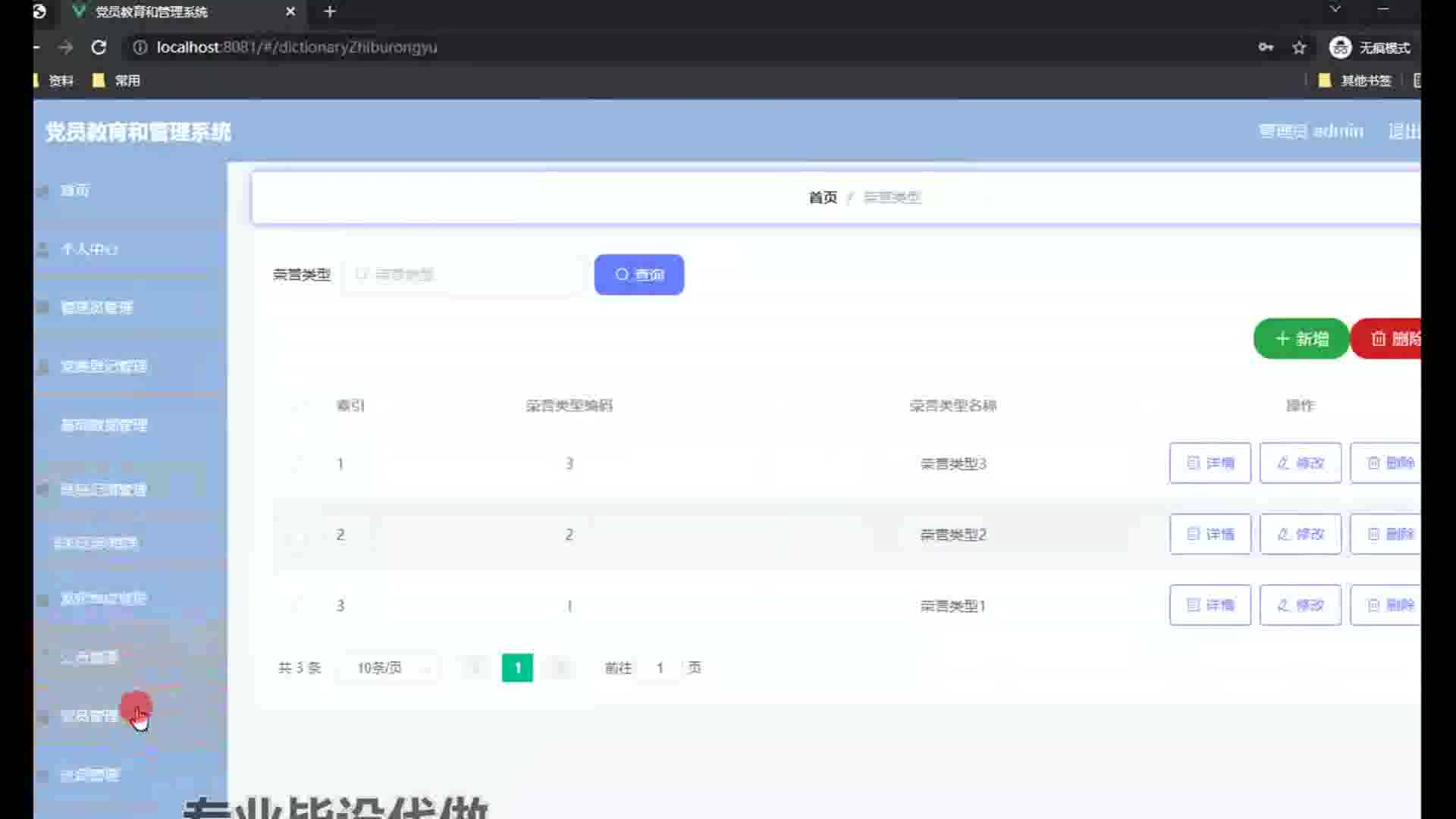Click the 荣誉类型 search input field

coord(463,275)
